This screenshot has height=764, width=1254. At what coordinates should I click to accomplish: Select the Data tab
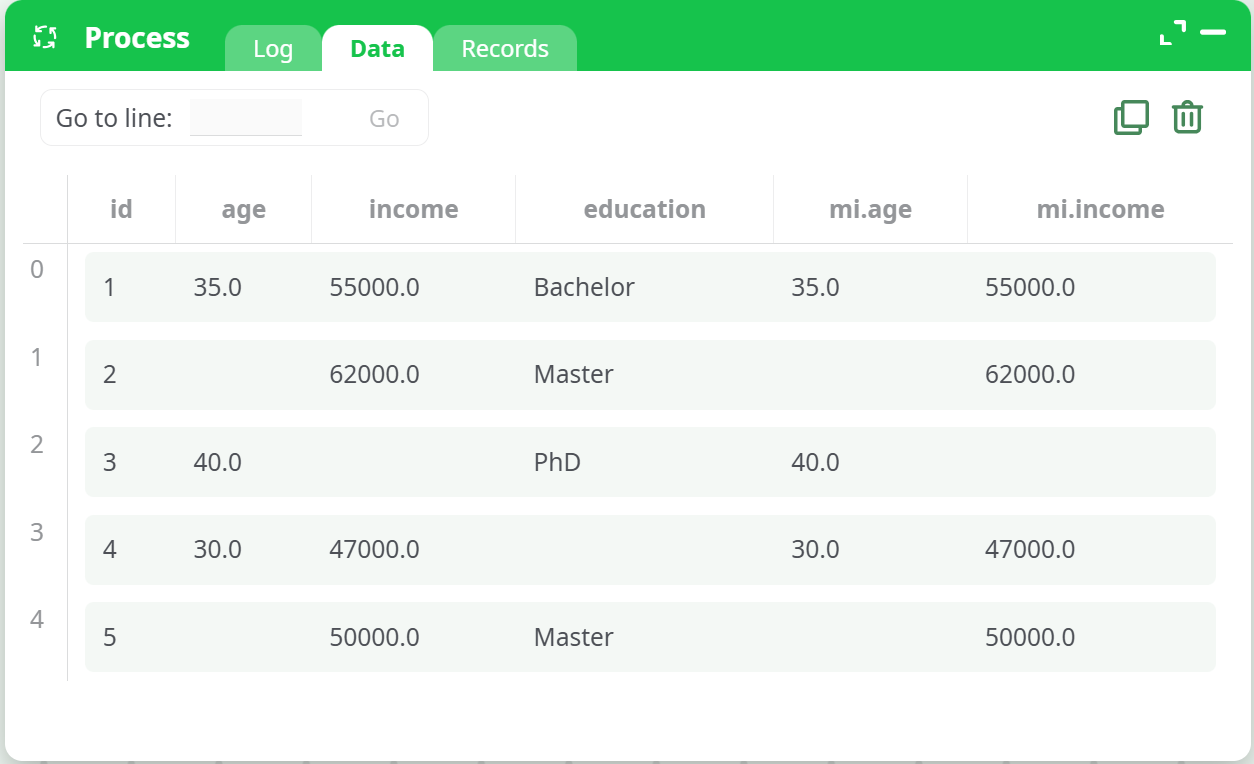point(377,49)
